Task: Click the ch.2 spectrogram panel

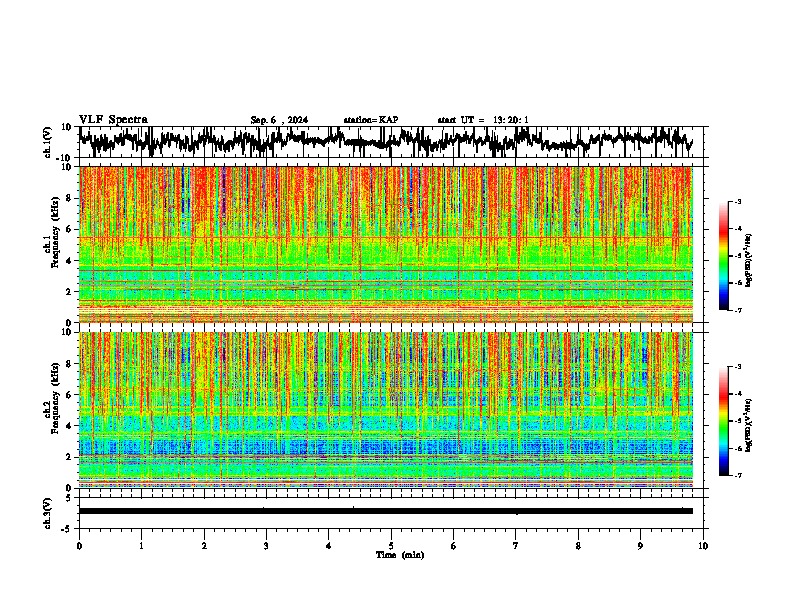Action: point(386,410)
